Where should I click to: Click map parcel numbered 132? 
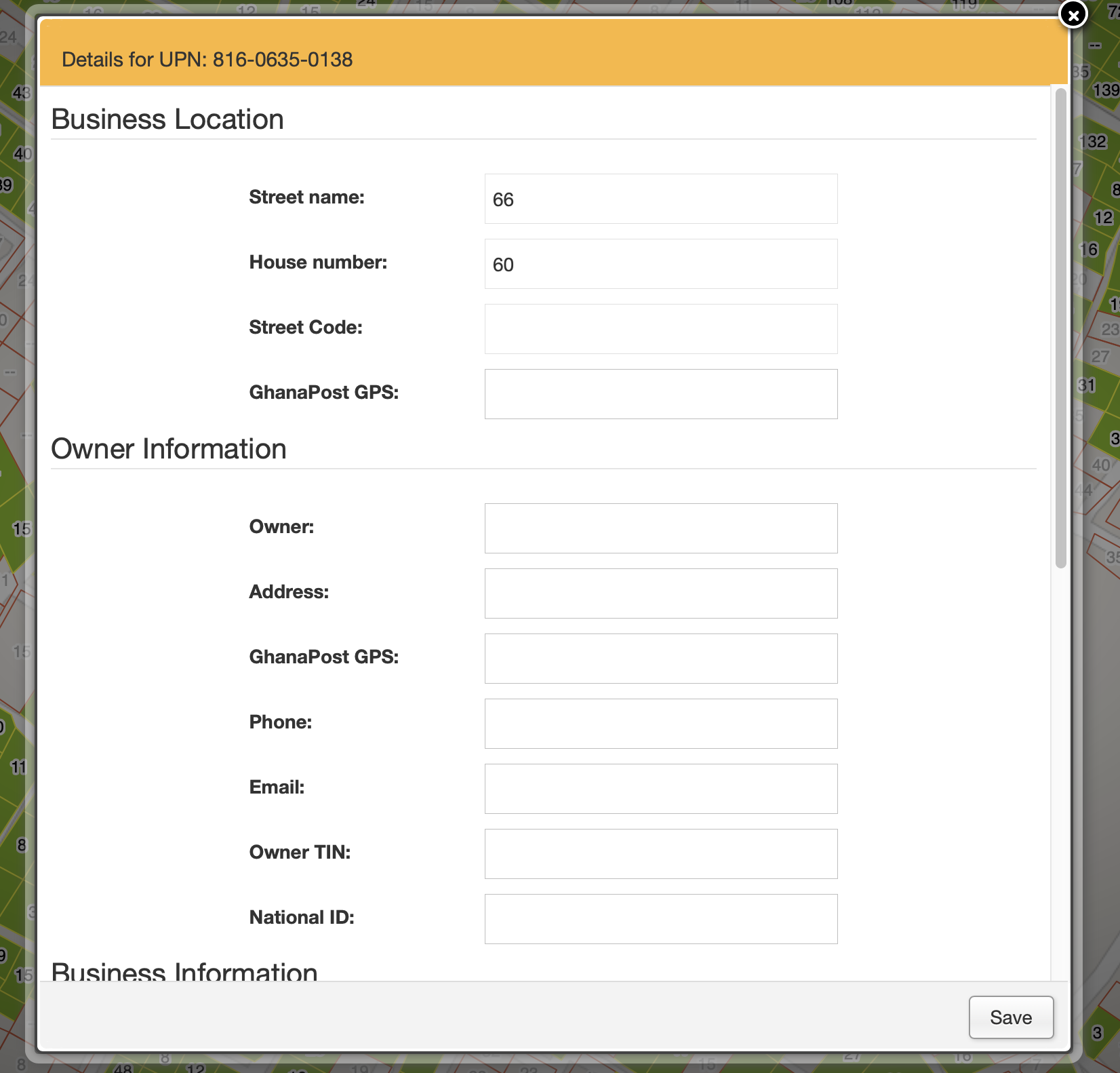[1094, 142]
